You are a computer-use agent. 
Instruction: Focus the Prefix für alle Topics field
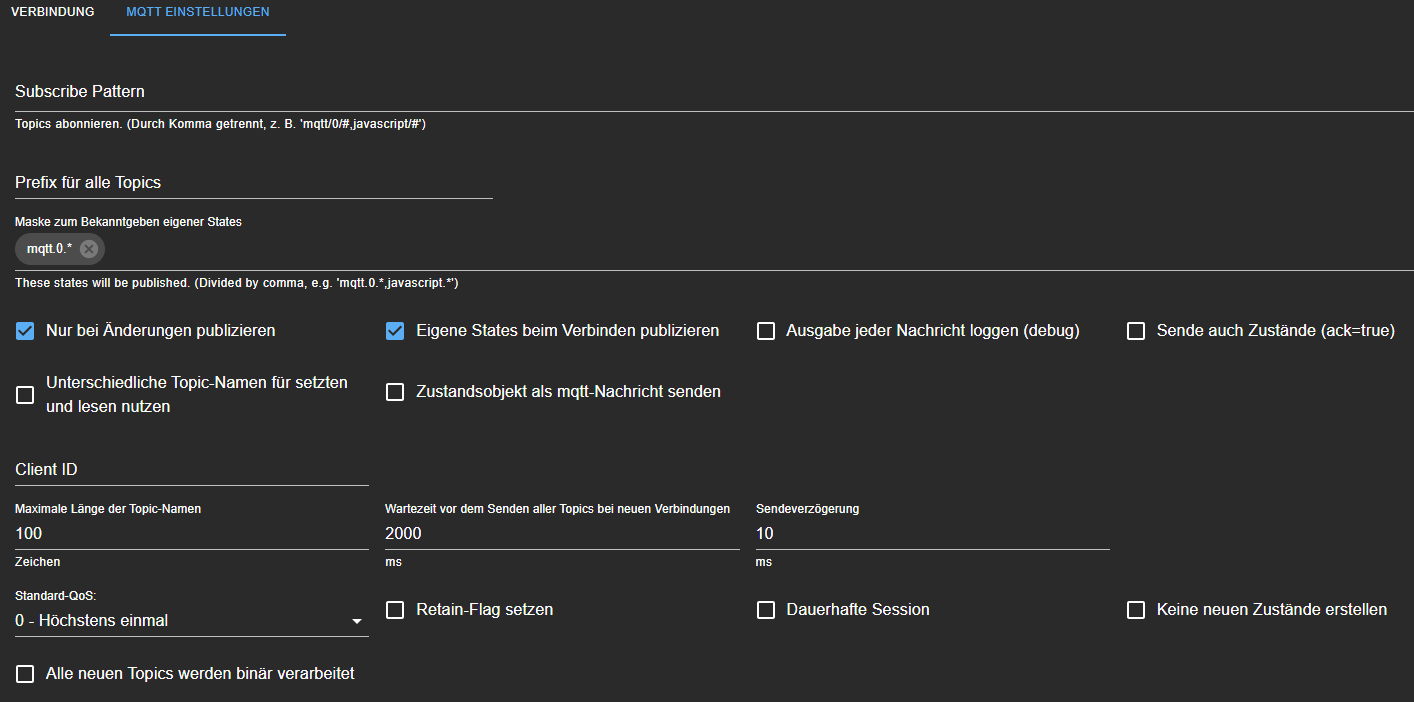[x=253, y=183]
